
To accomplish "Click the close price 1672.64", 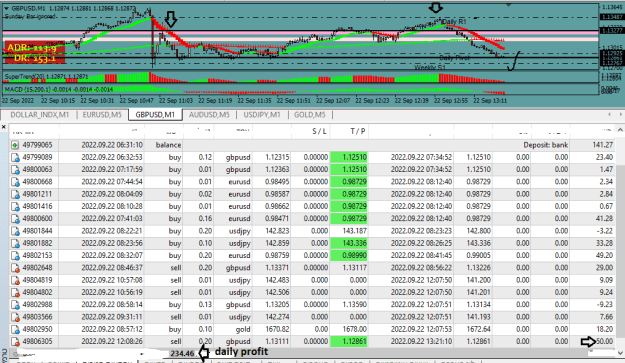I will click(478, 330).
